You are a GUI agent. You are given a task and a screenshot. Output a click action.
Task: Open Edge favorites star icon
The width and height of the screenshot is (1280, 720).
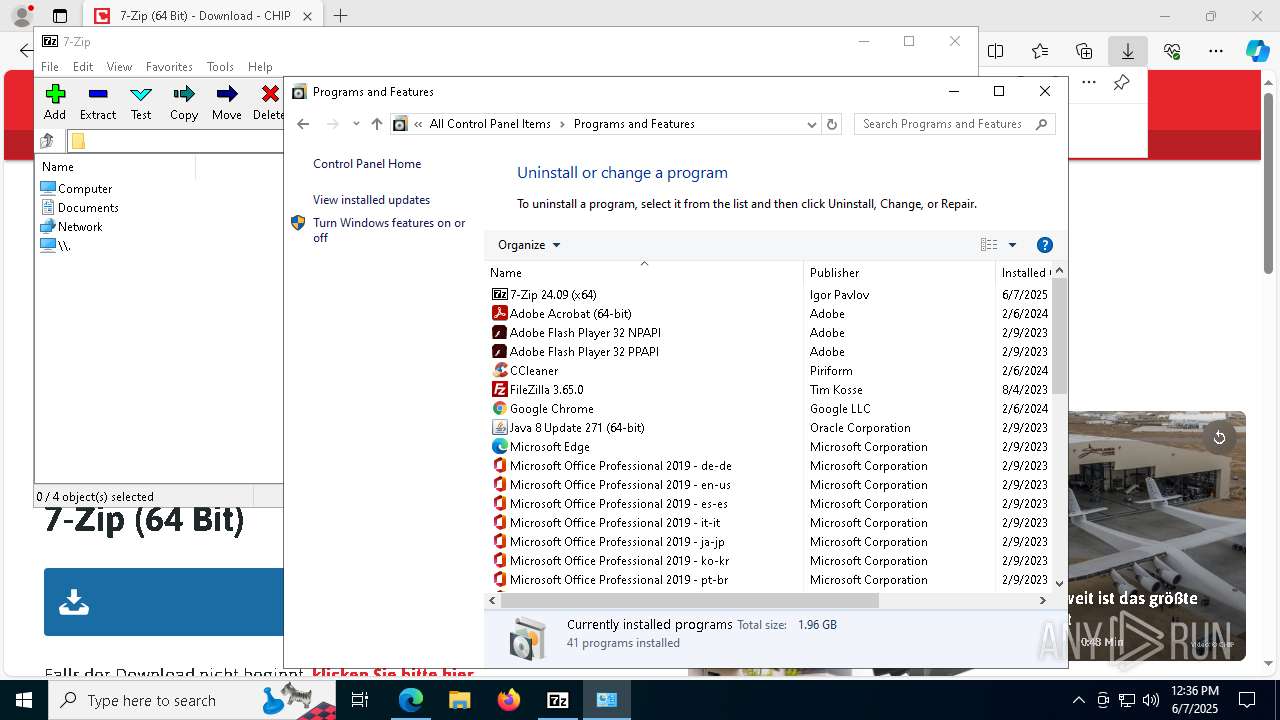[1040, 51]
